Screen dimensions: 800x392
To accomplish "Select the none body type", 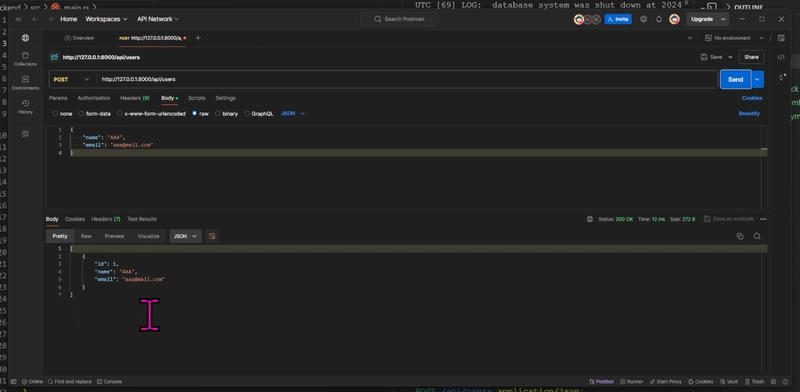I will pyautogui.click(x=62, y=113).
